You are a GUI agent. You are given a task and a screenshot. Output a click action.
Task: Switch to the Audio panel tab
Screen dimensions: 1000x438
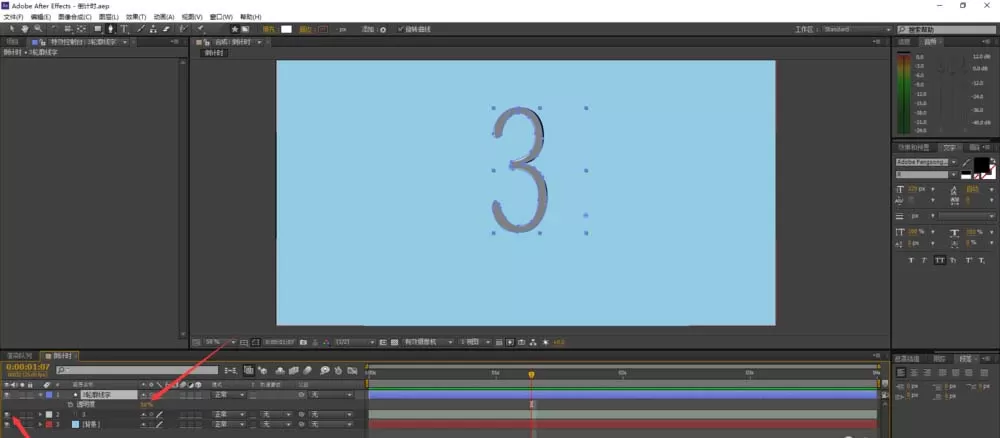click(x=930, y=42)
